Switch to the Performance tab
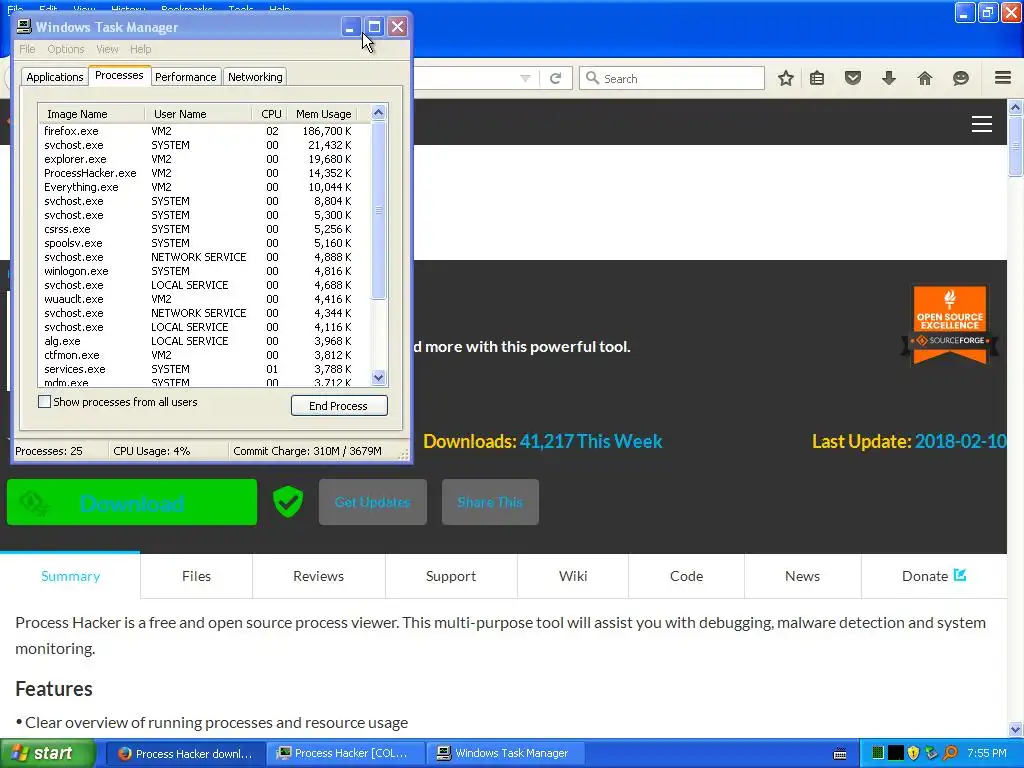The image size is (1024, 768). [185, 77]
